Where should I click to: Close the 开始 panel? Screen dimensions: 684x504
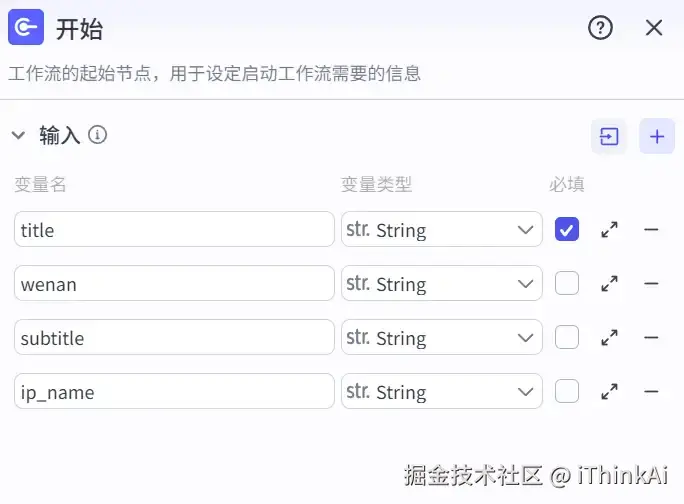click(654, 28)
